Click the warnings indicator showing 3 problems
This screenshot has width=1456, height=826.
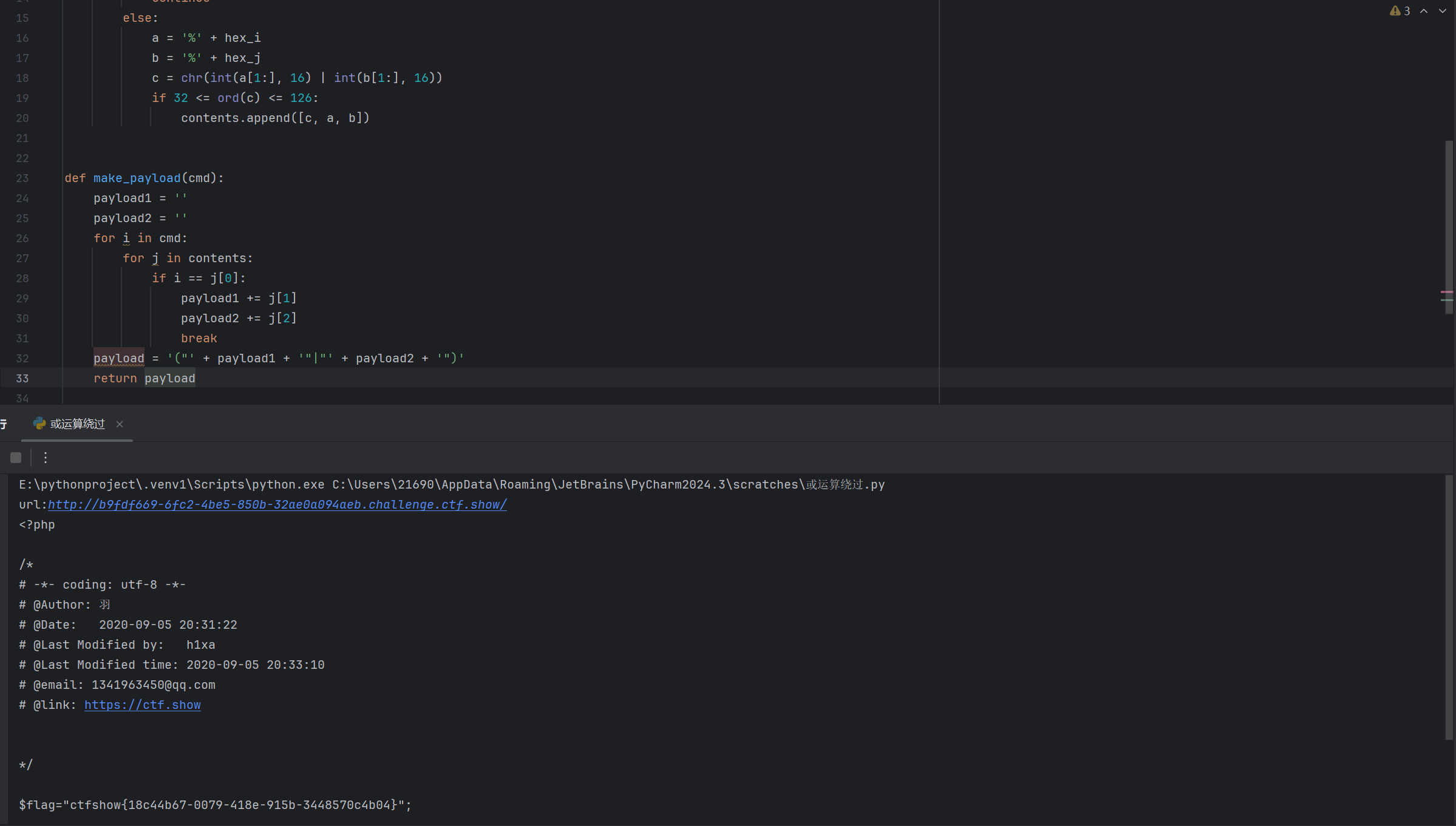pos(1400,11)
